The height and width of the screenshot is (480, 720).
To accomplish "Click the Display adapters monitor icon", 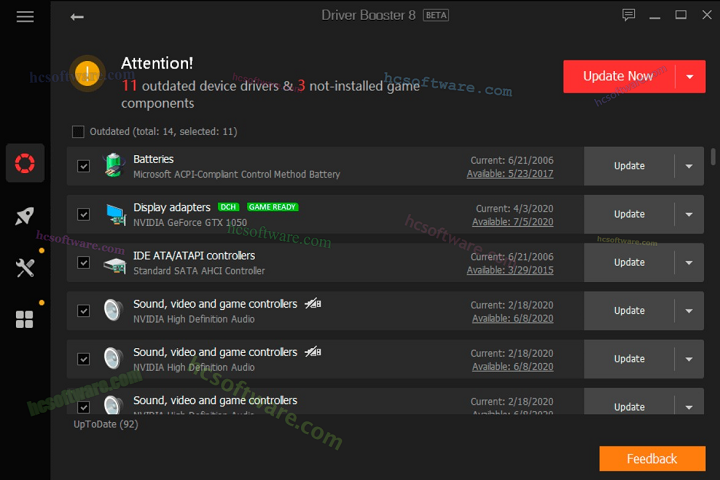I will (x=116, y=215).
